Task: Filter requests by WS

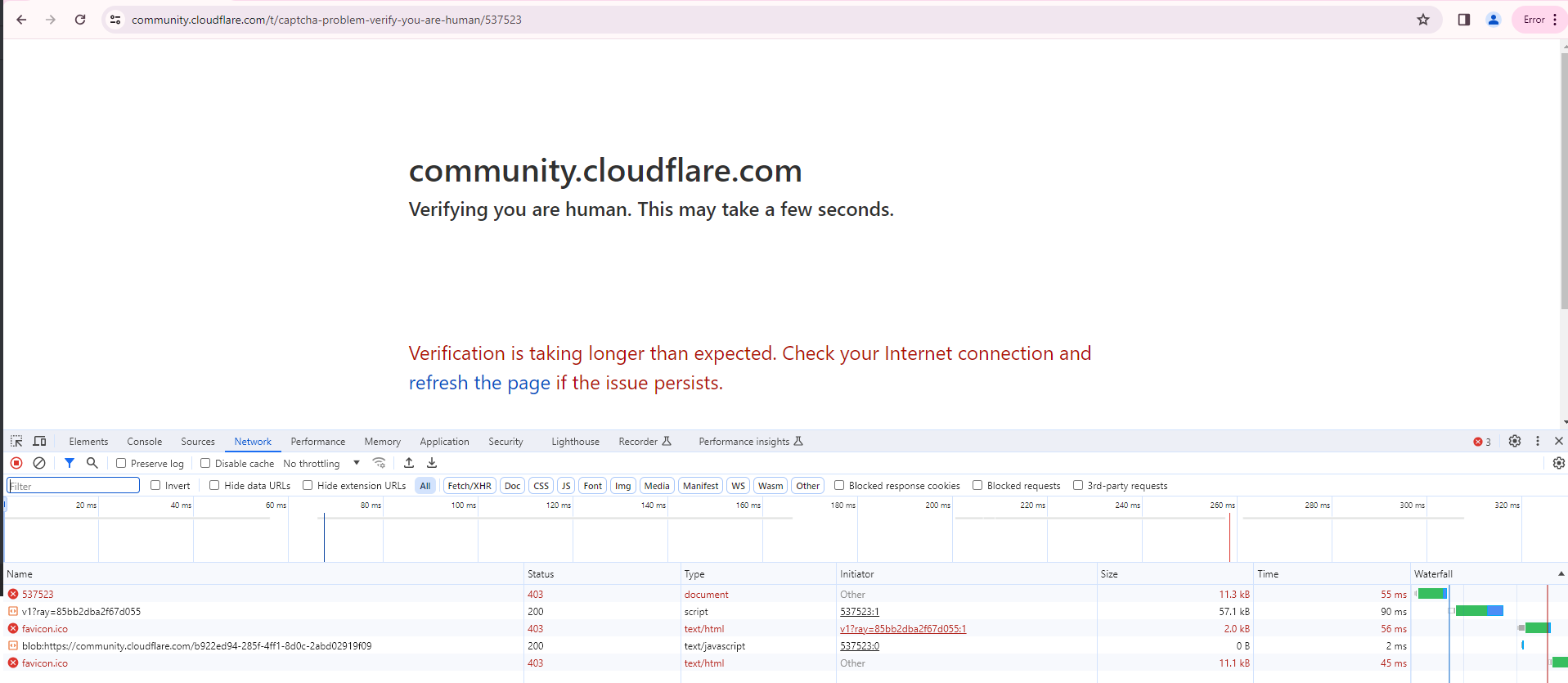Action: tap(739, 486)
